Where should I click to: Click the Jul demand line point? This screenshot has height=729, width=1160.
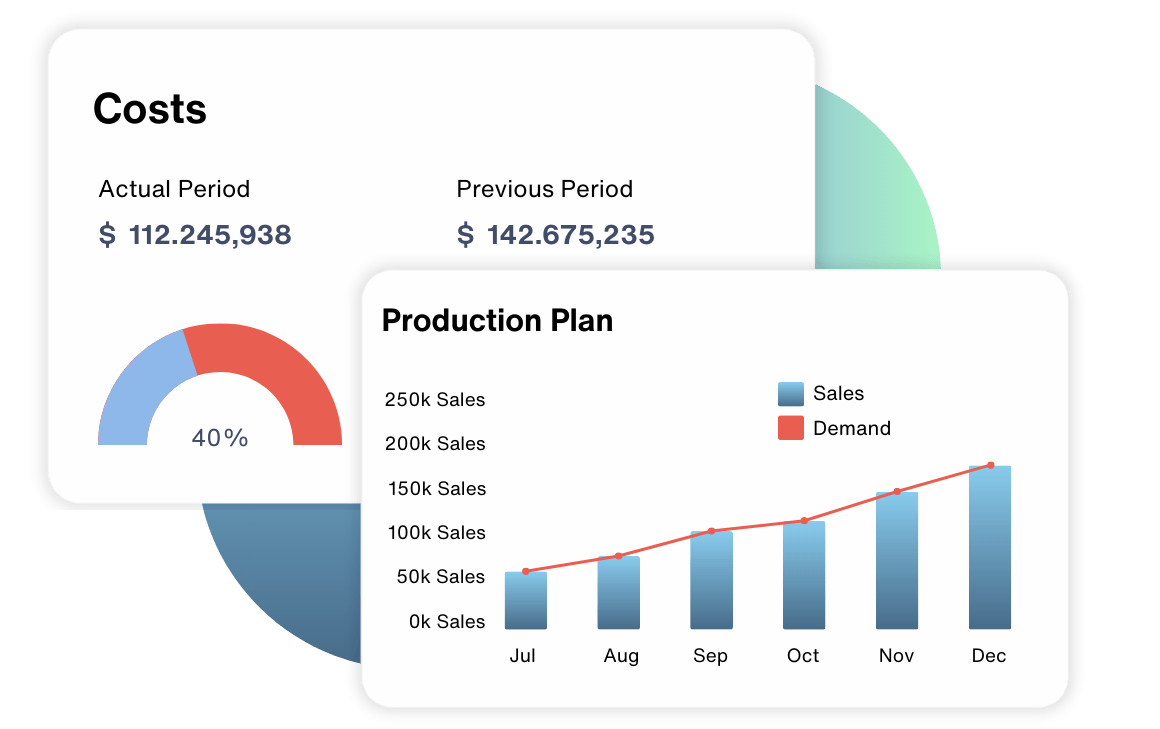(525, 571)
